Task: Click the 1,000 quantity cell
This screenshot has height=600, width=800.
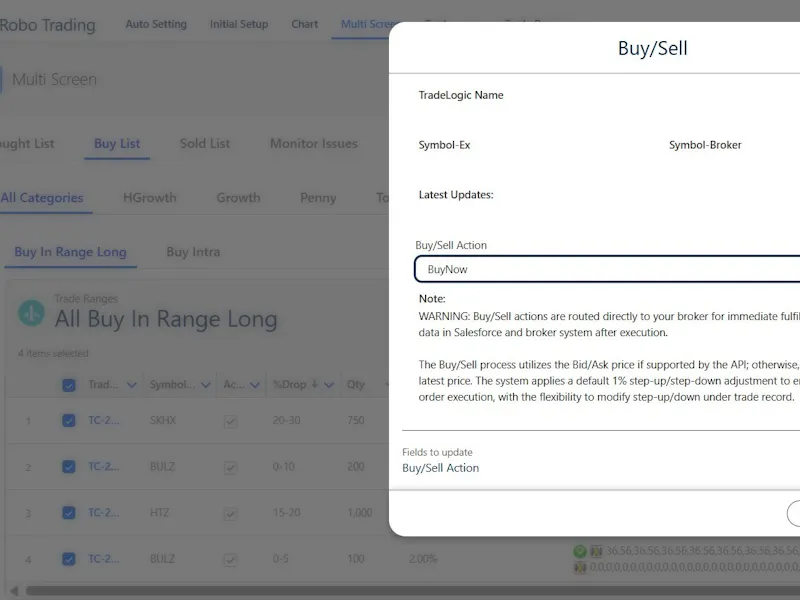Action: click(x=360, y=512)
